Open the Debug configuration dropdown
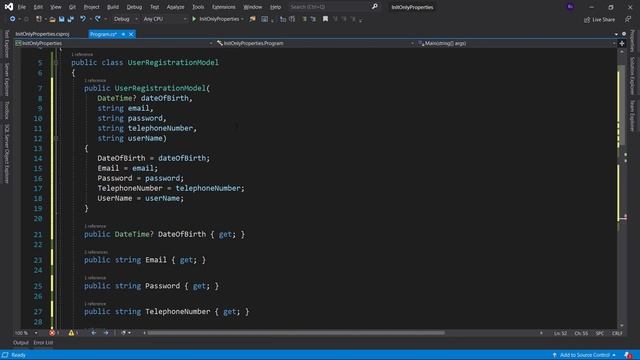This screenshot has height=360, width=640. point(125,19)
